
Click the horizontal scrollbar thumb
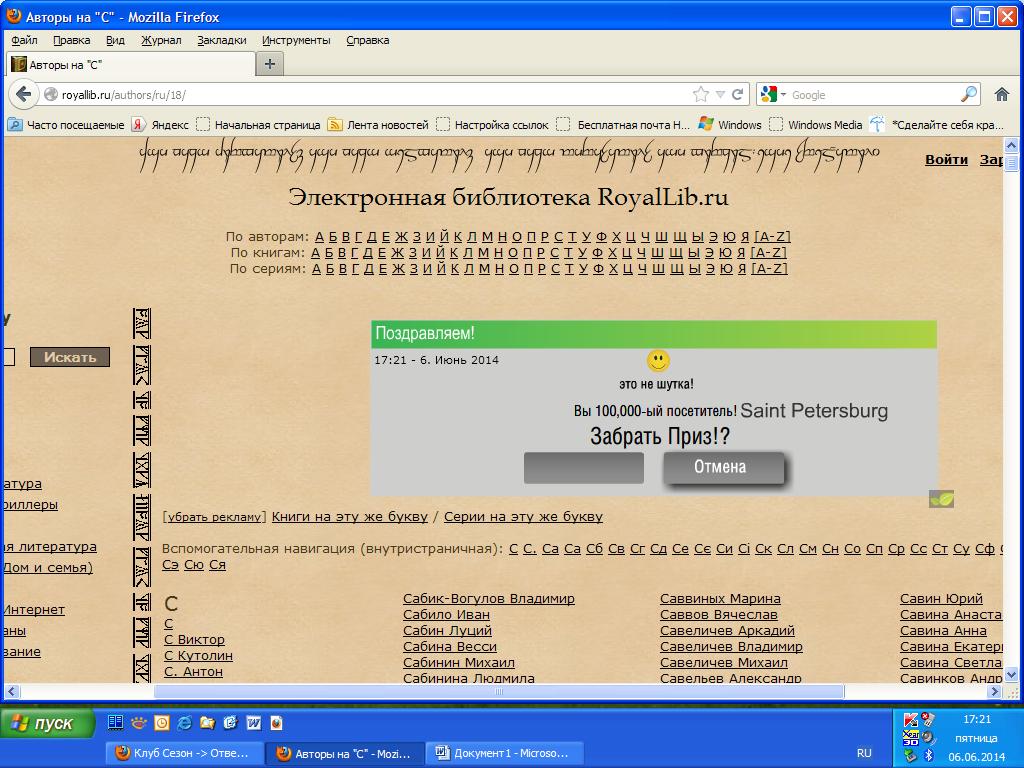(x=498, y=691)
